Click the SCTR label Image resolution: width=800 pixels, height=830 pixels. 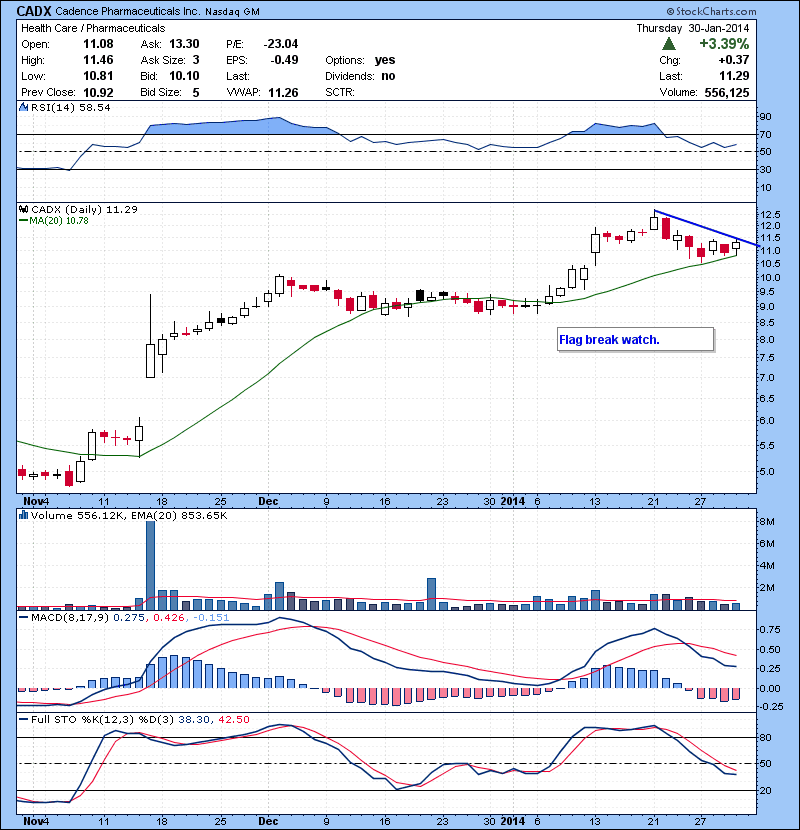pos(340,92)
